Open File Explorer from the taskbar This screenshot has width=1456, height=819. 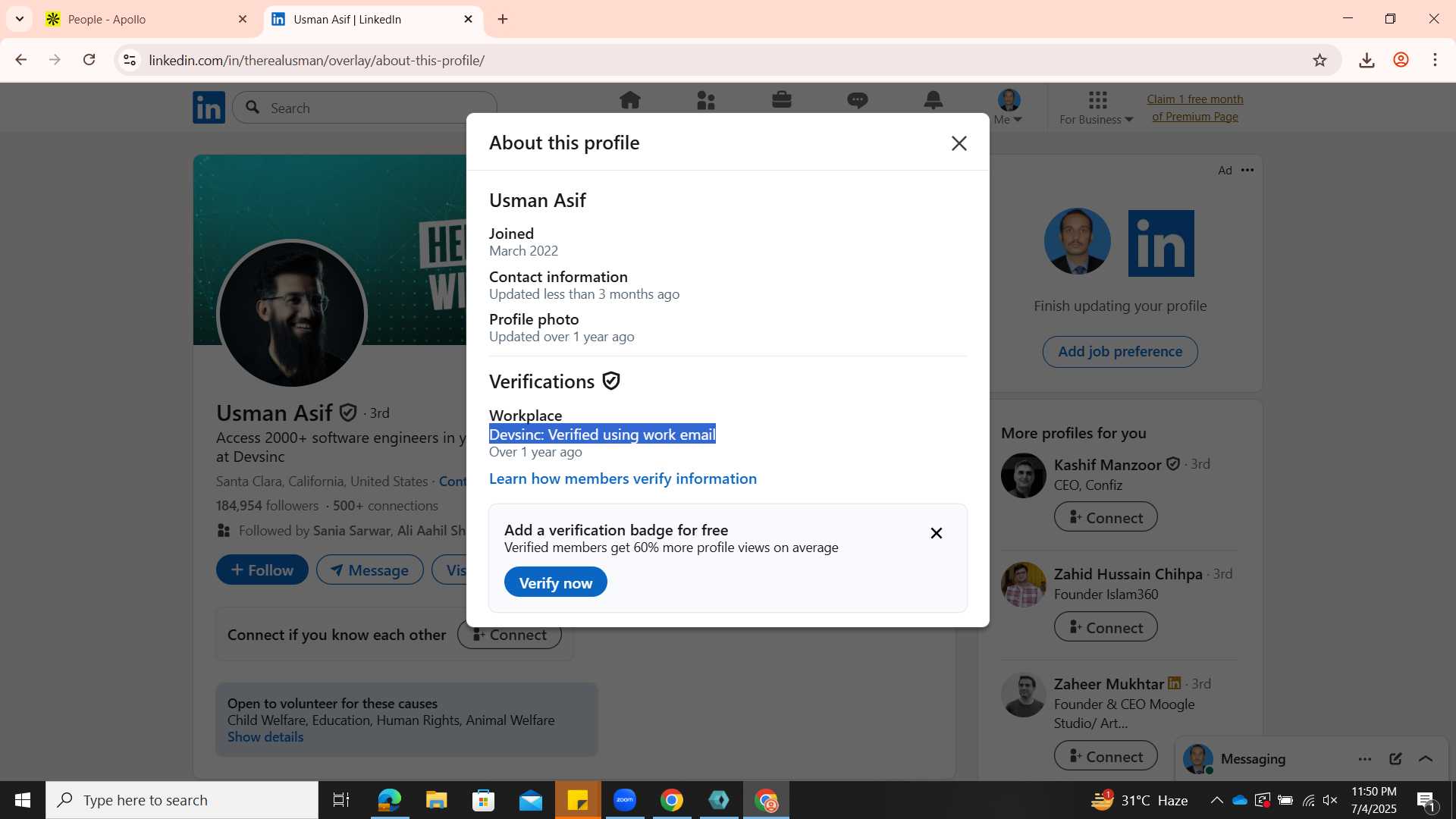(436, 800)
